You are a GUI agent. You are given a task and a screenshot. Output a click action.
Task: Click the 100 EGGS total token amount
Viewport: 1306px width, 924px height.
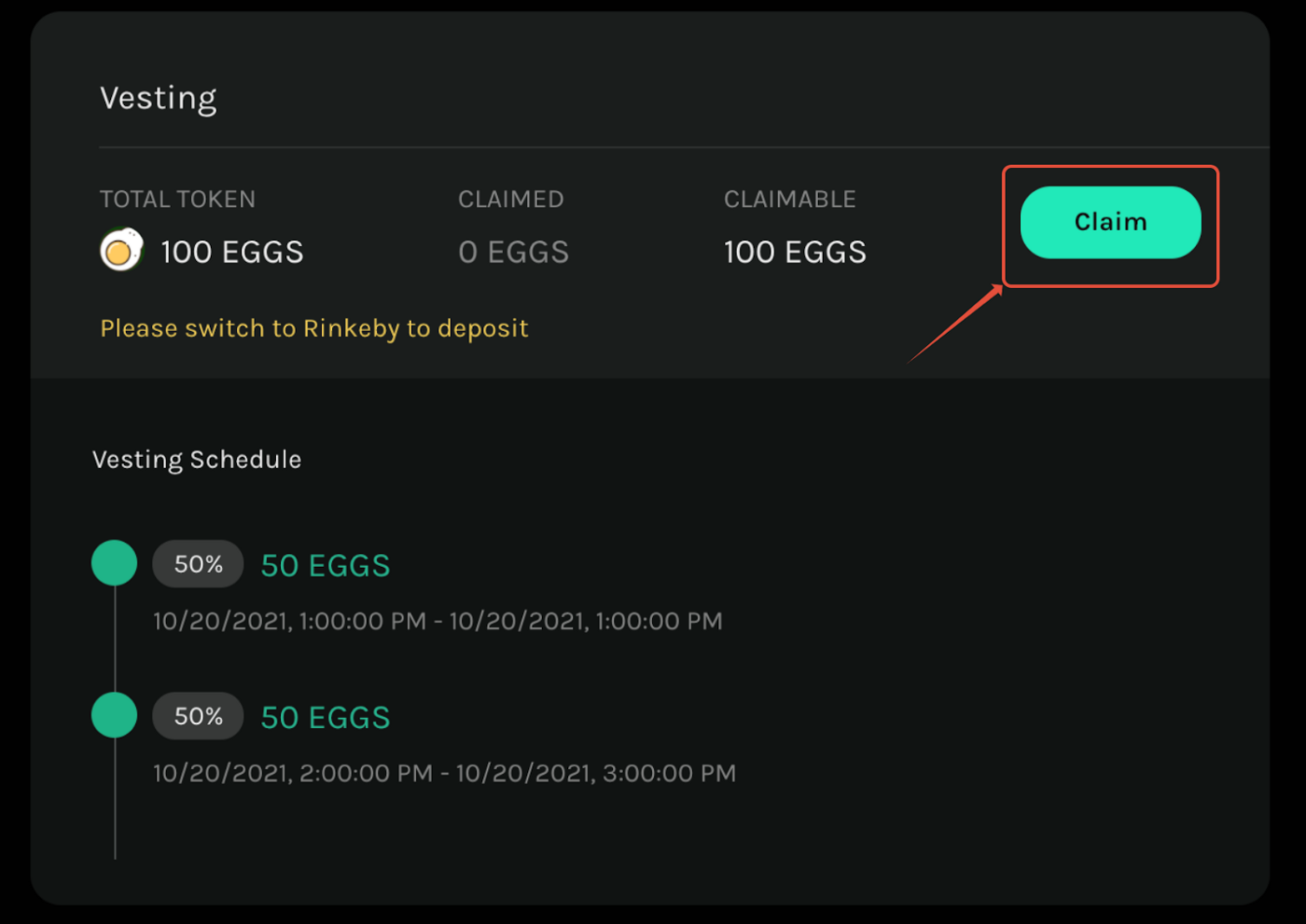pyautogui.click(x=232, y=252)
